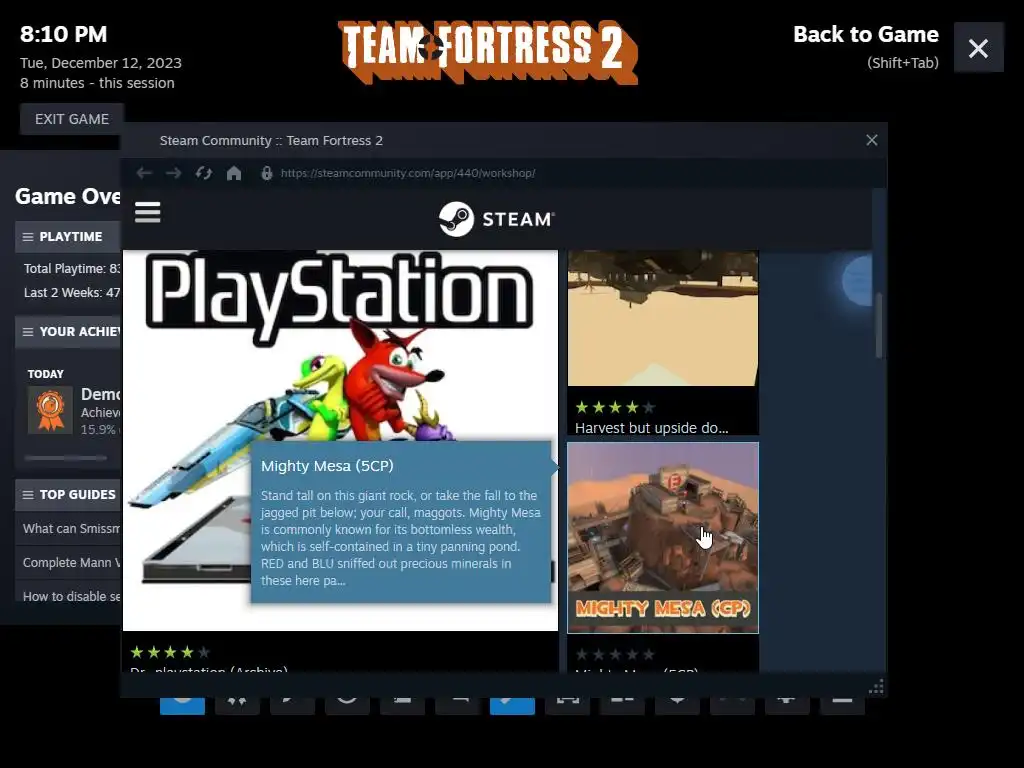
Task: Open the 'What can Smissmas' guide
Action: [71, 528]
